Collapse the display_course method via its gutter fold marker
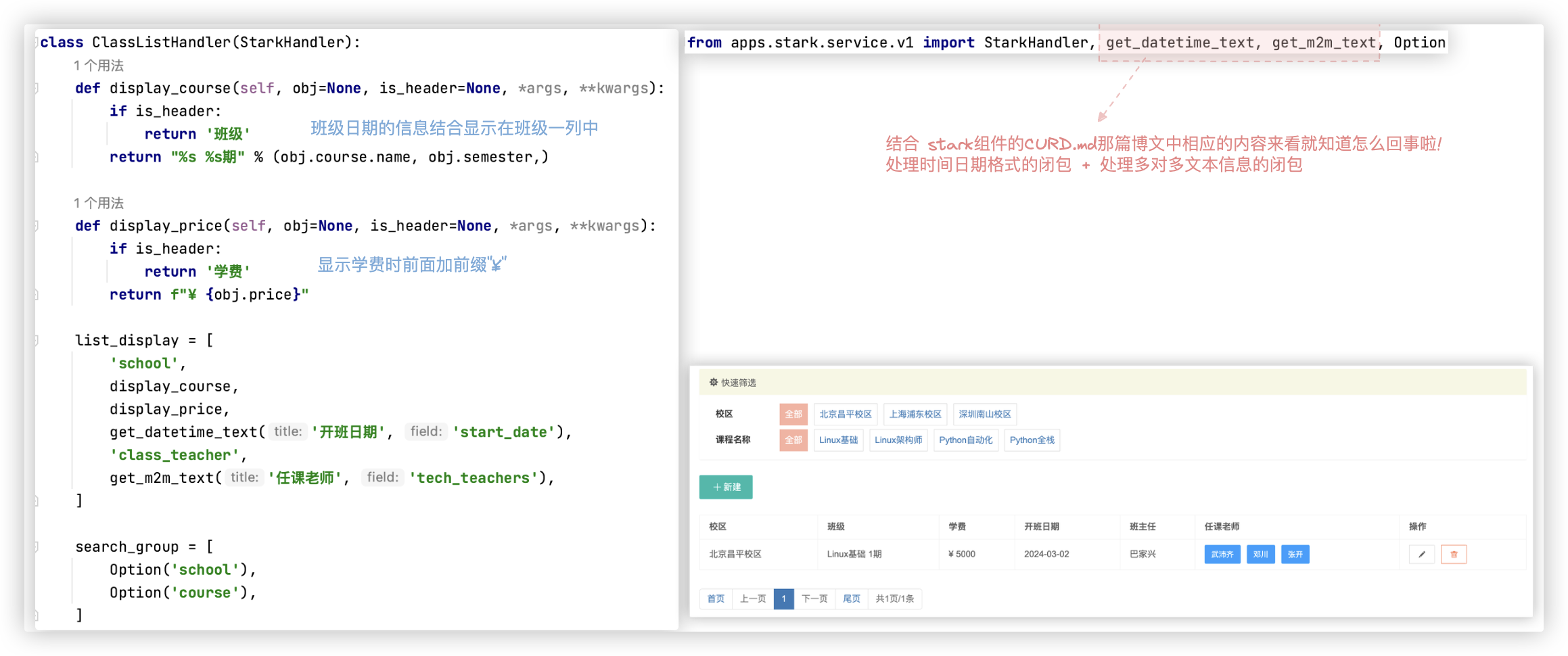The height and width of the screenshot is (656, 1568). coord(36,88)
